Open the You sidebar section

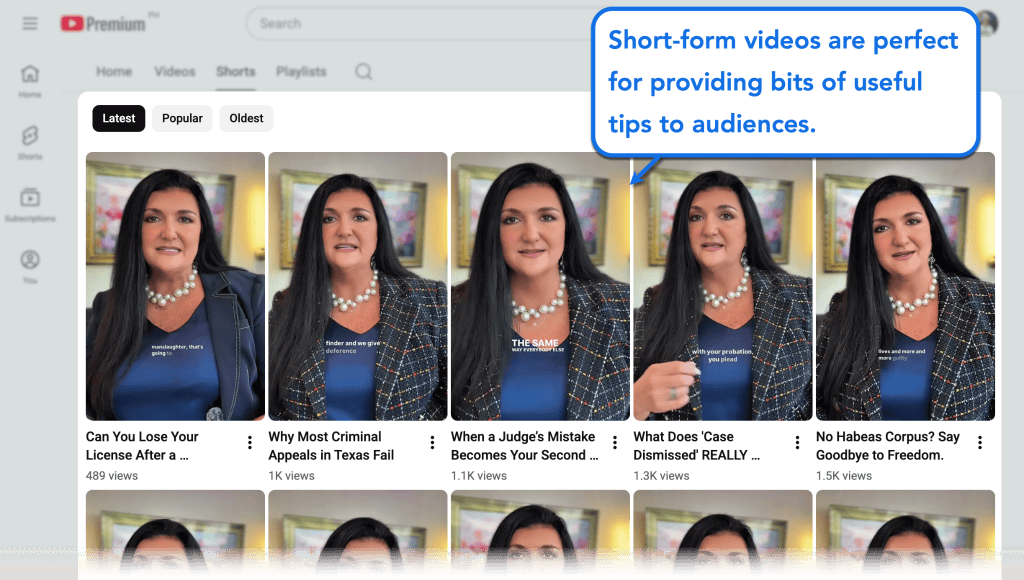[30, 266]
